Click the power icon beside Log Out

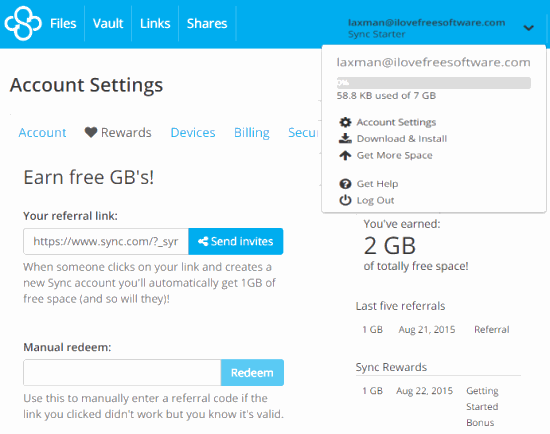(x=345, y=200)
